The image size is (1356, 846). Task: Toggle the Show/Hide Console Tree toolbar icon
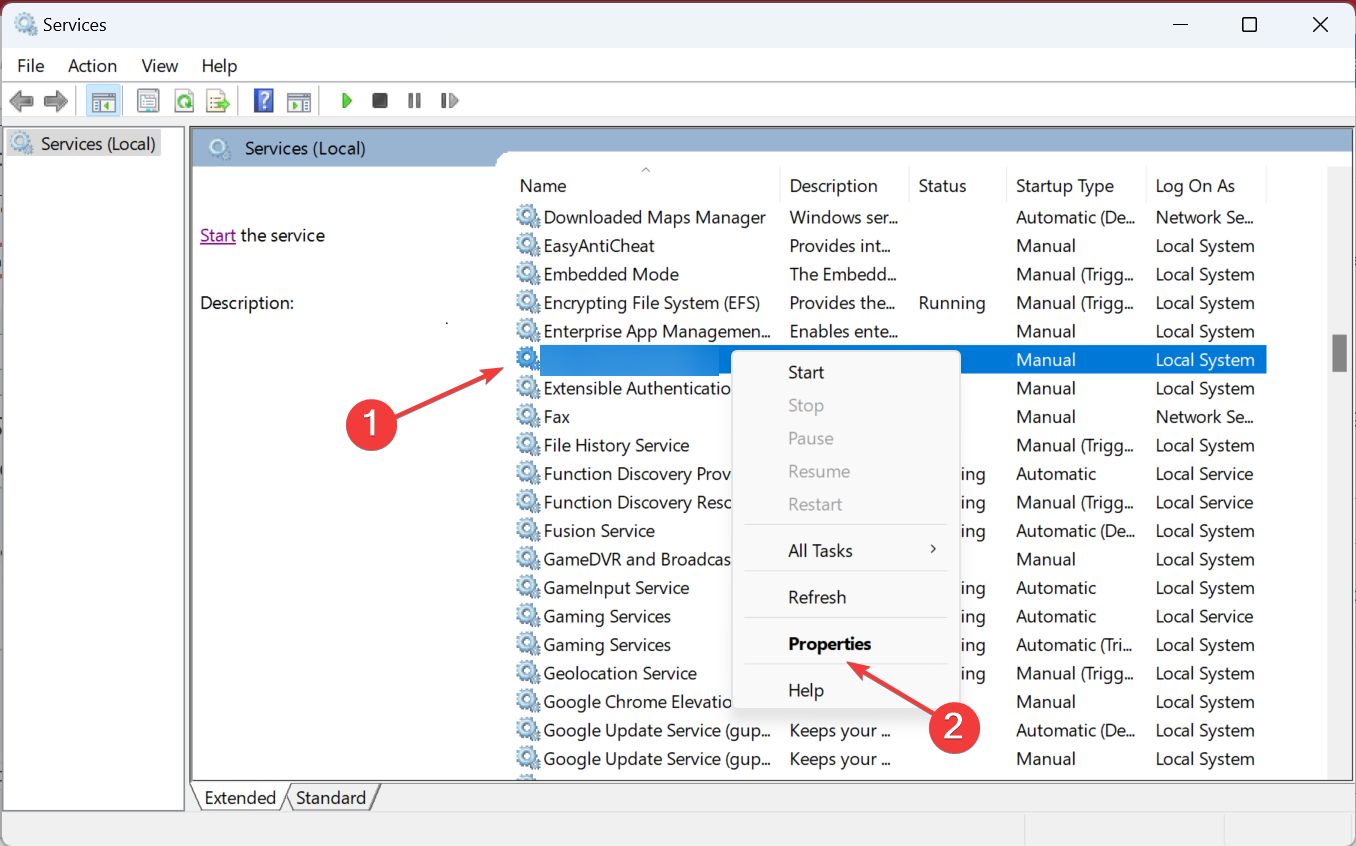(x=103, y=101)
